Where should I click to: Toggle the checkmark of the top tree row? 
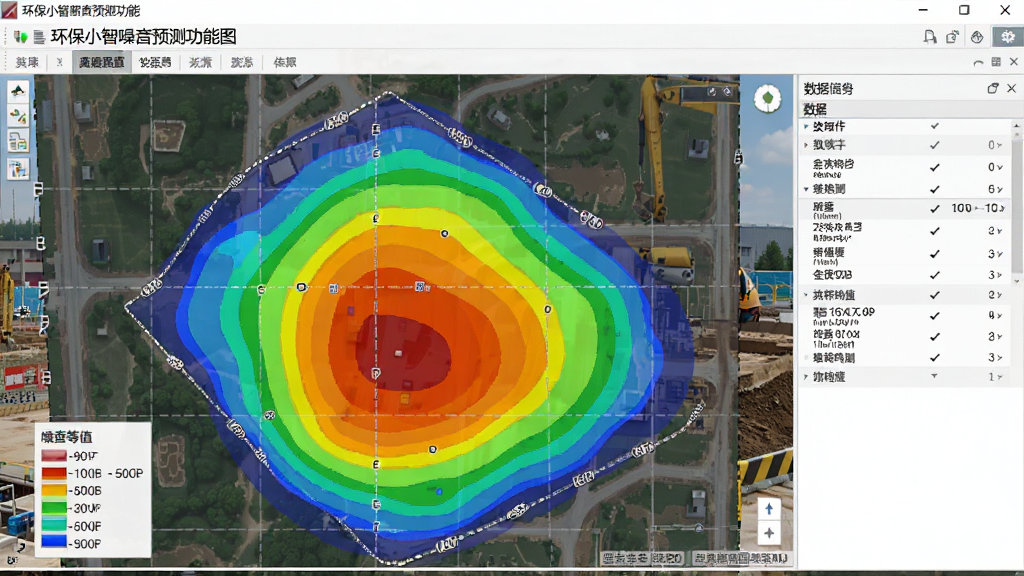point(935,126)
